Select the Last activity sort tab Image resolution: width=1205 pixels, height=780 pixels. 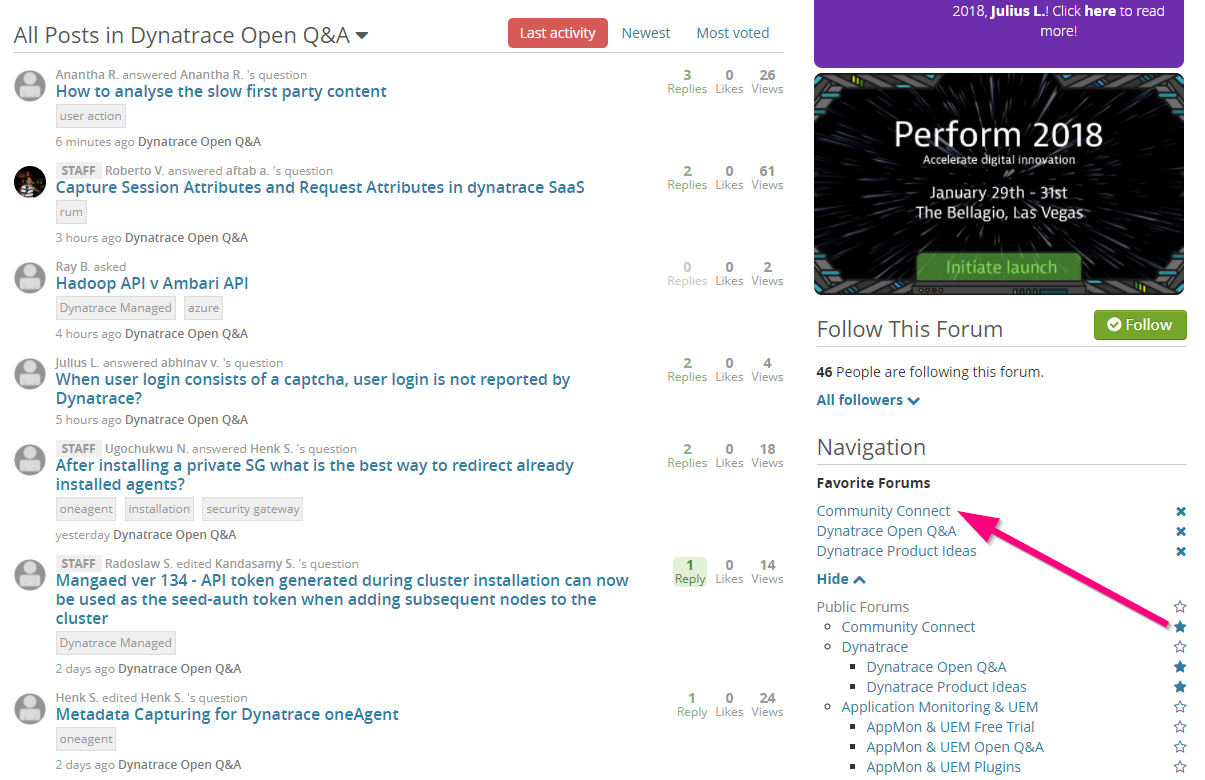click(558, 33)
